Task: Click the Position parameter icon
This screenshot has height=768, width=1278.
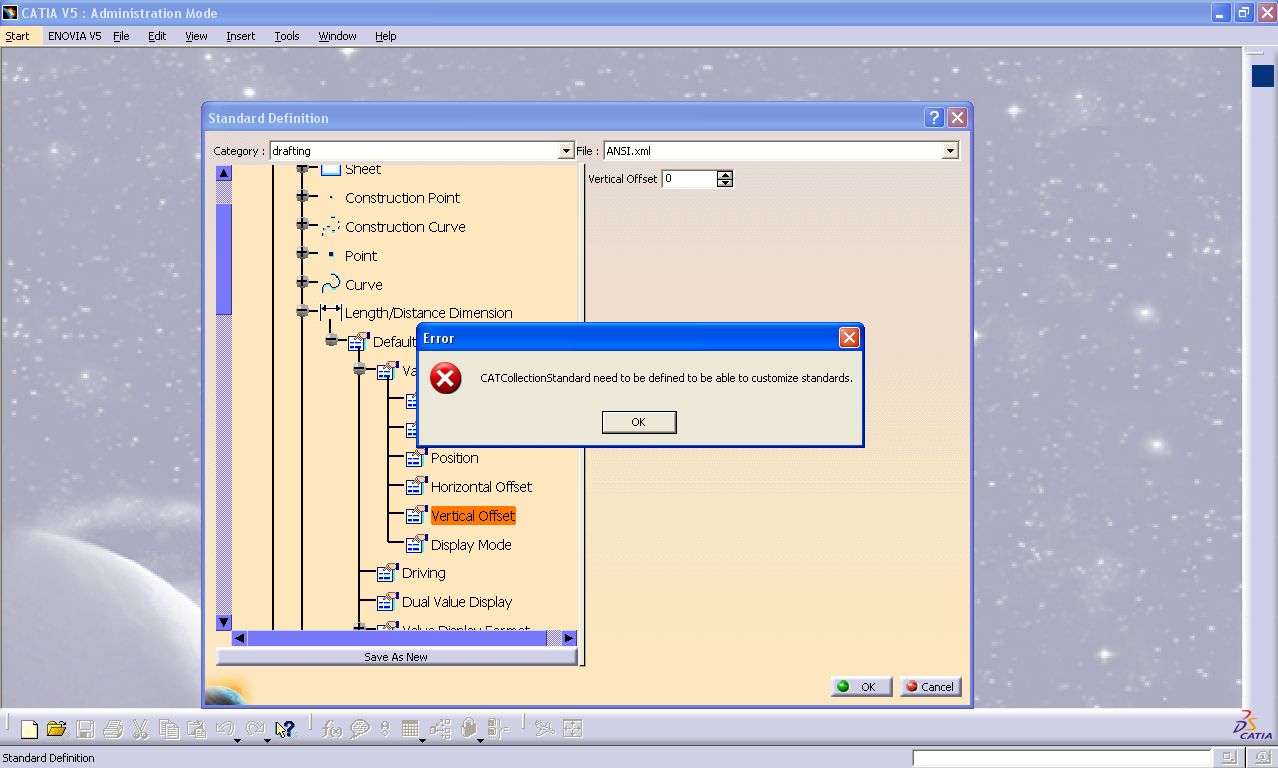Action: click(x=416, y=458)
